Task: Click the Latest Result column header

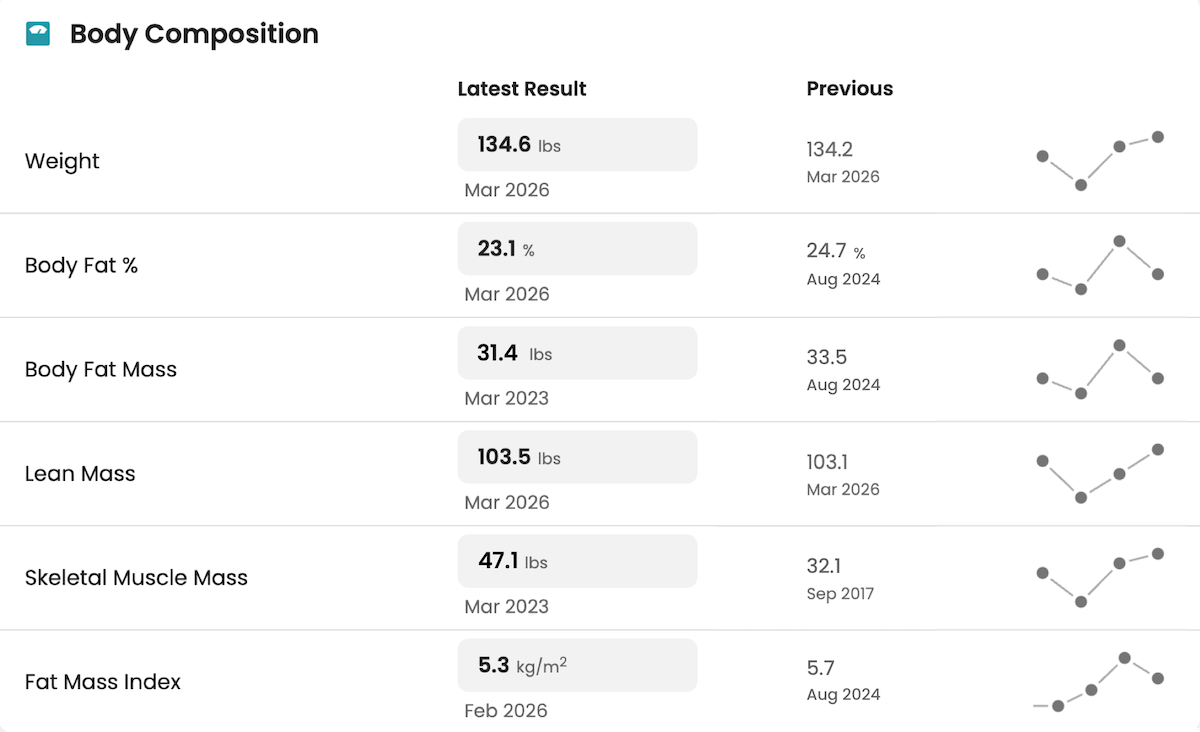Action: pyautogui.click(x=522, y=88)
